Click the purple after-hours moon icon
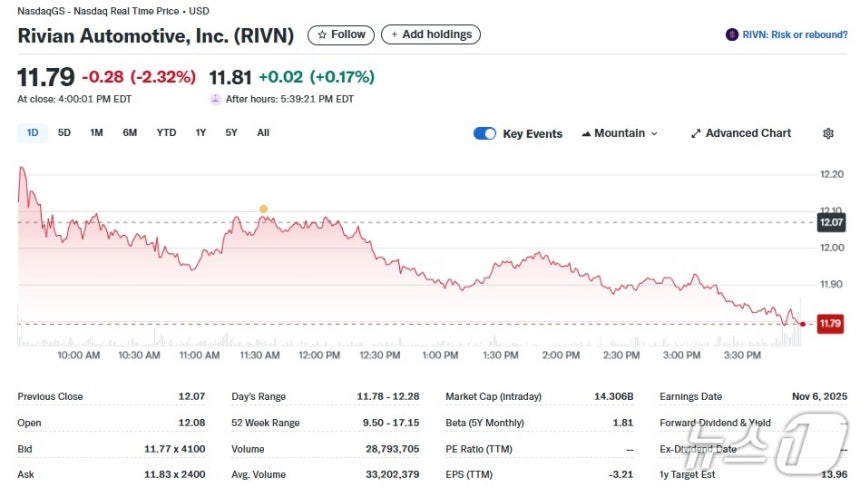 [216, 99]
